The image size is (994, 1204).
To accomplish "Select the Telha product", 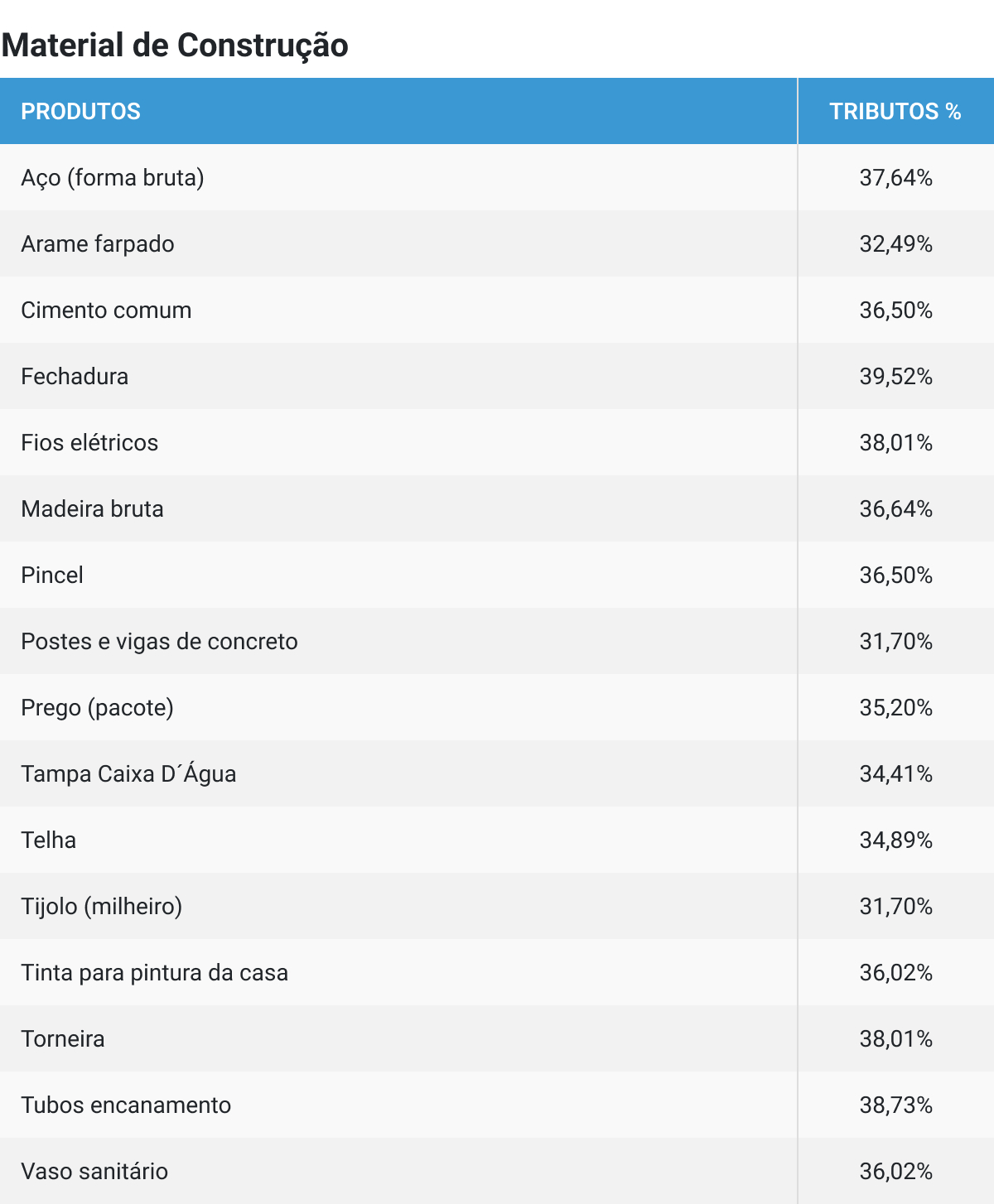I will [x=49, y=840].
